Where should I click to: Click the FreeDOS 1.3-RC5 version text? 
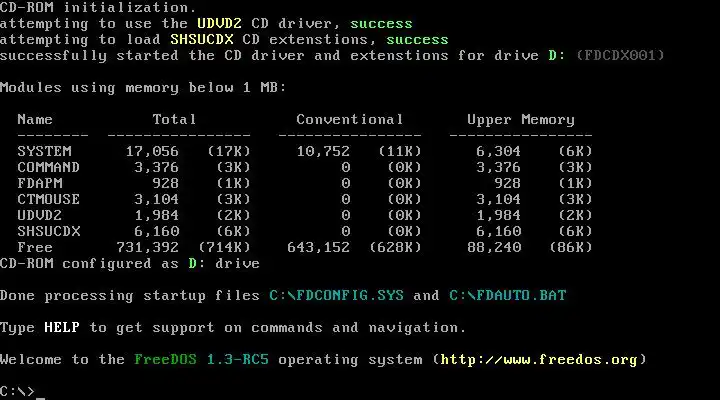point(201,359)
